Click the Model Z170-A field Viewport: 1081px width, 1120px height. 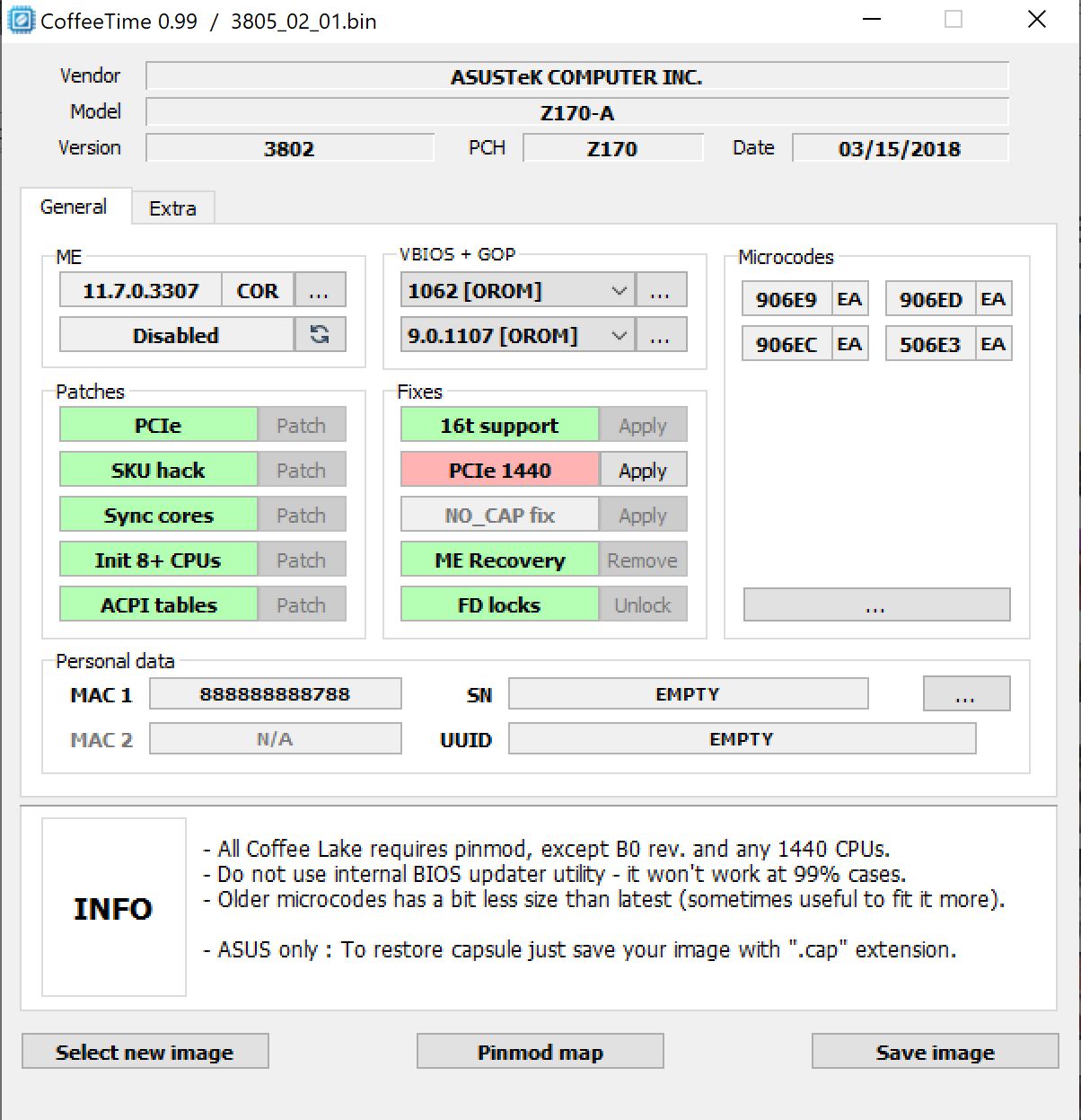click(576, 112)
